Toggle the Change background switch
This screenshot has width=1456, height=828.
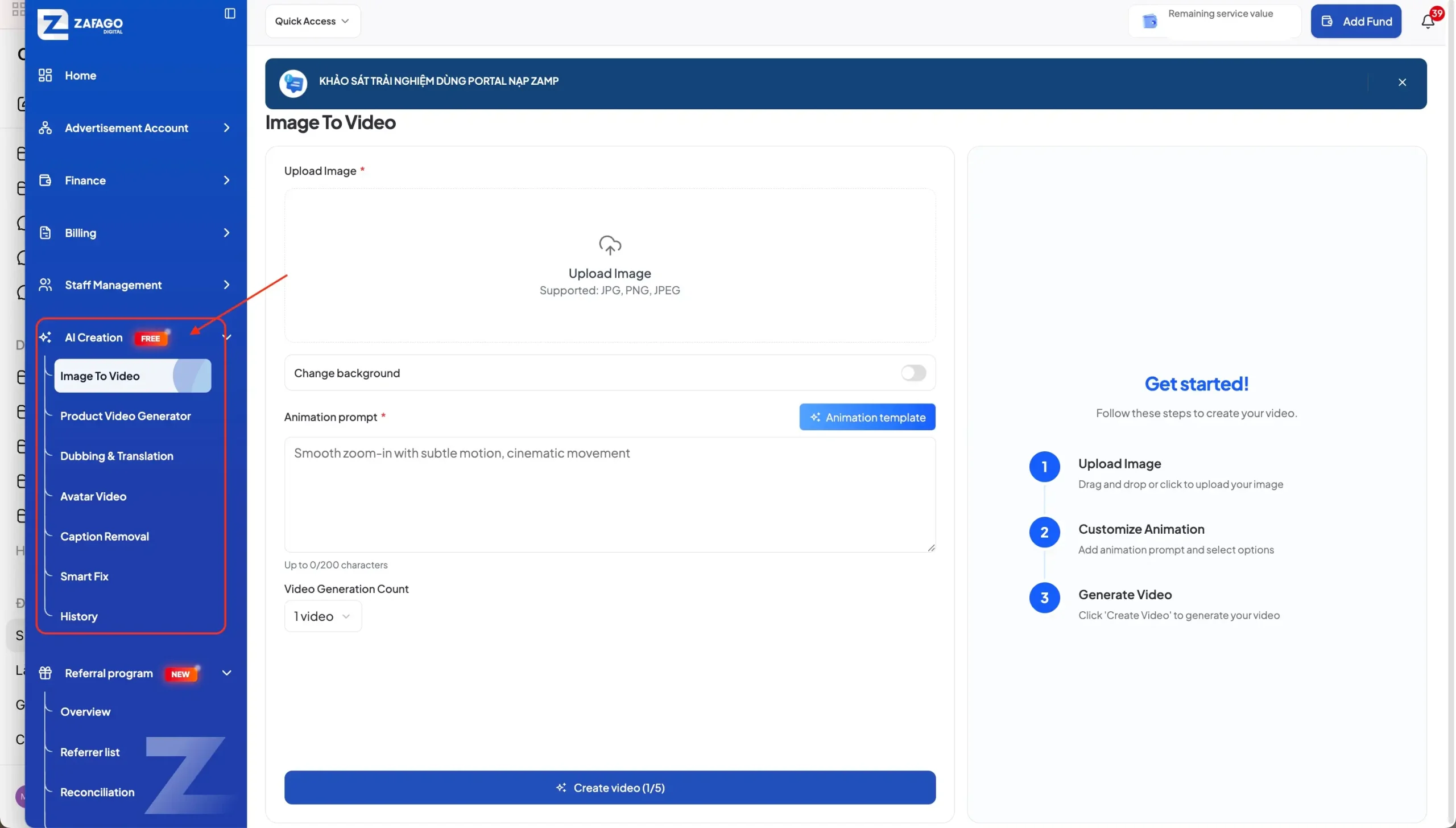pos(913,373)
